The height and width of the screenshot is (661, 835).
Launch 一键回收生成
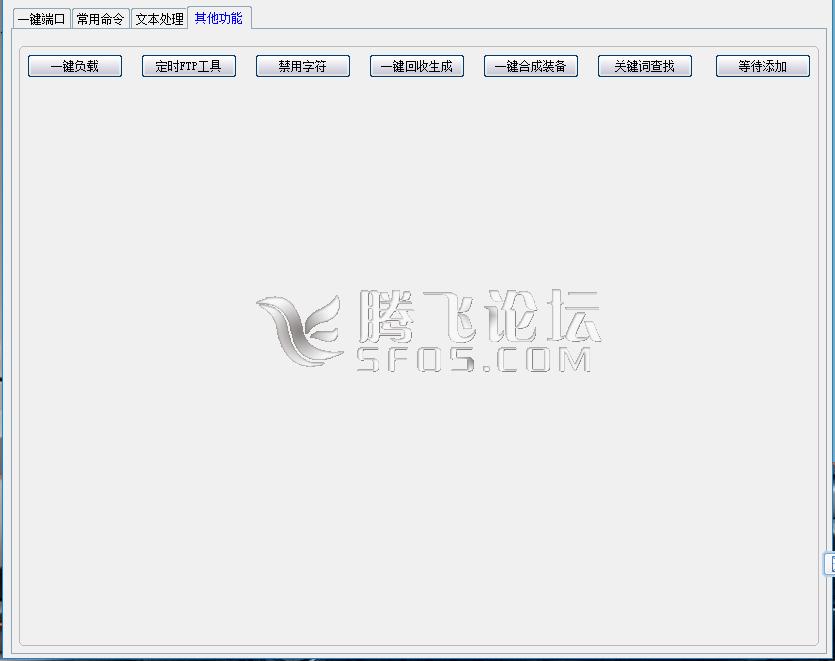click(x=417, y=66)
